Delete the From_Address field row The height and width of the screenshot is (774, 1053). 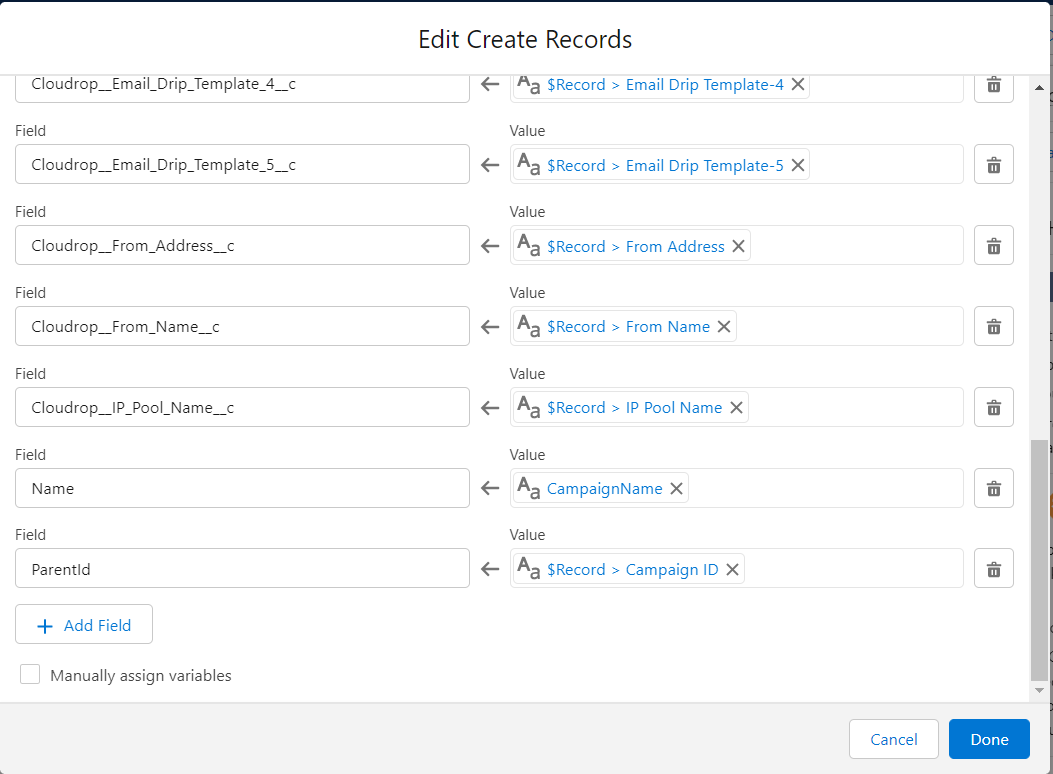point(993,246)
